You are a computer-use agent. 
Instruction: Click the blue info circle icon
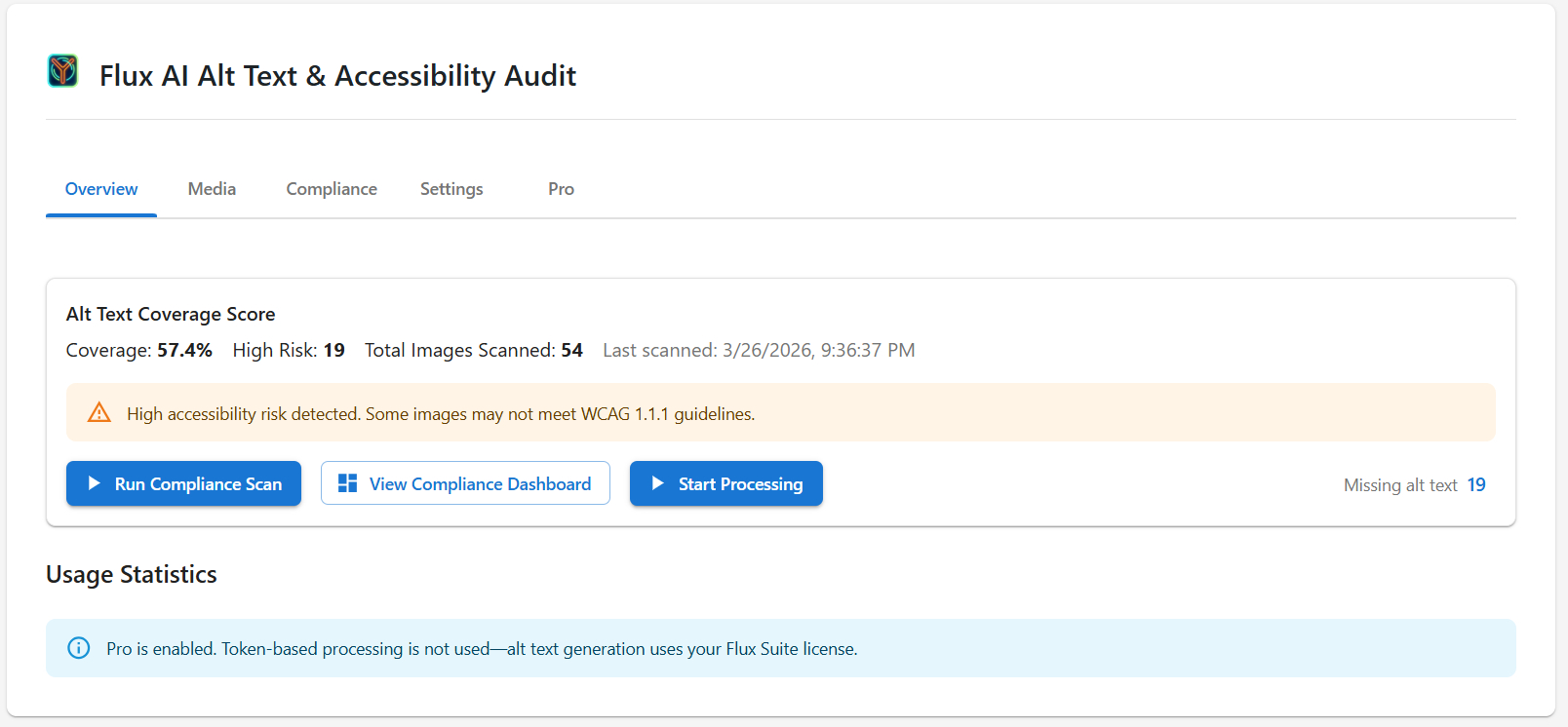click(x=79, y=648)
